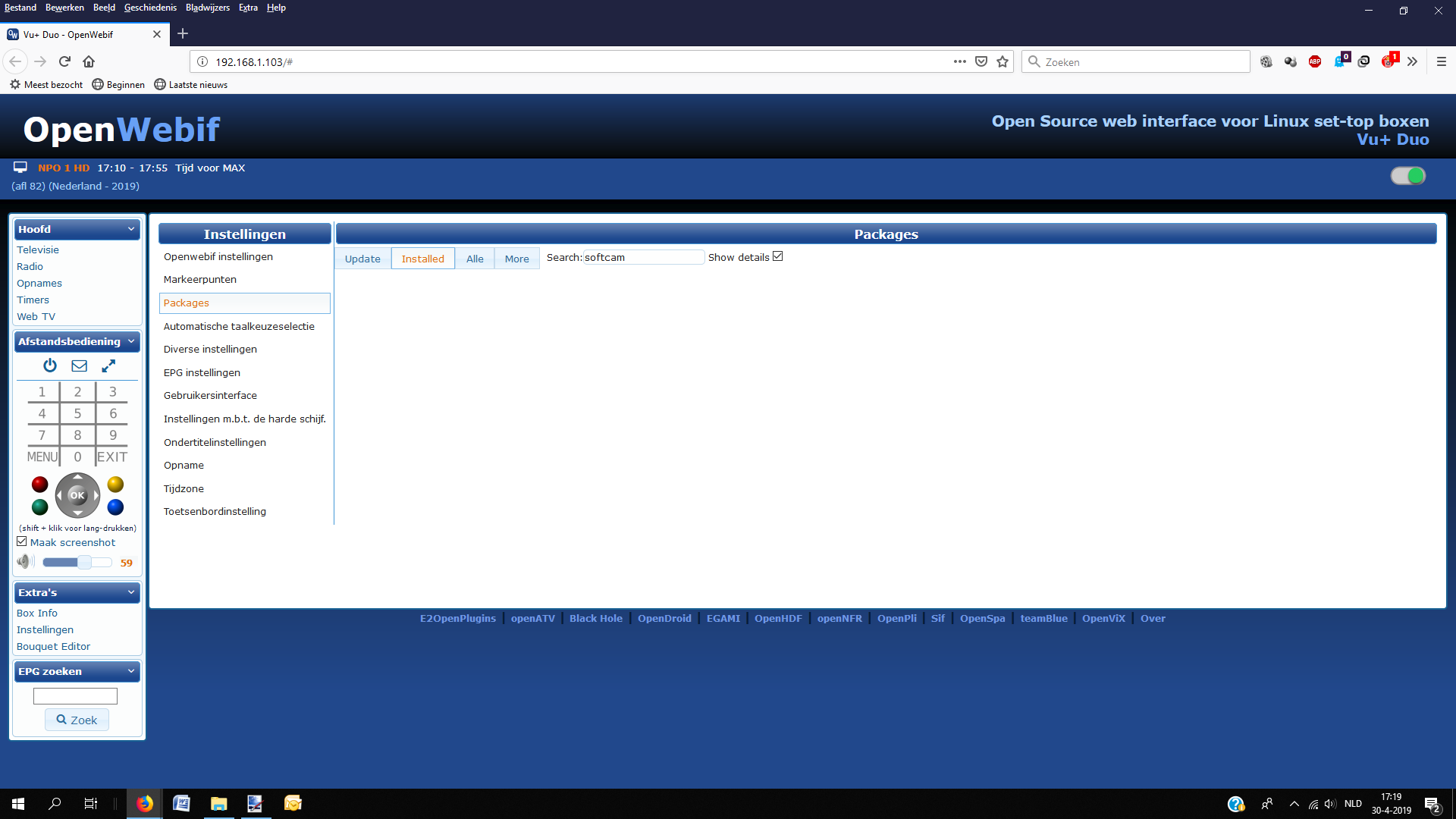This screenshot has width=1456, height=819.
Task: Click the Firefox Zoeken search box
Action: tap(1136, 61)
